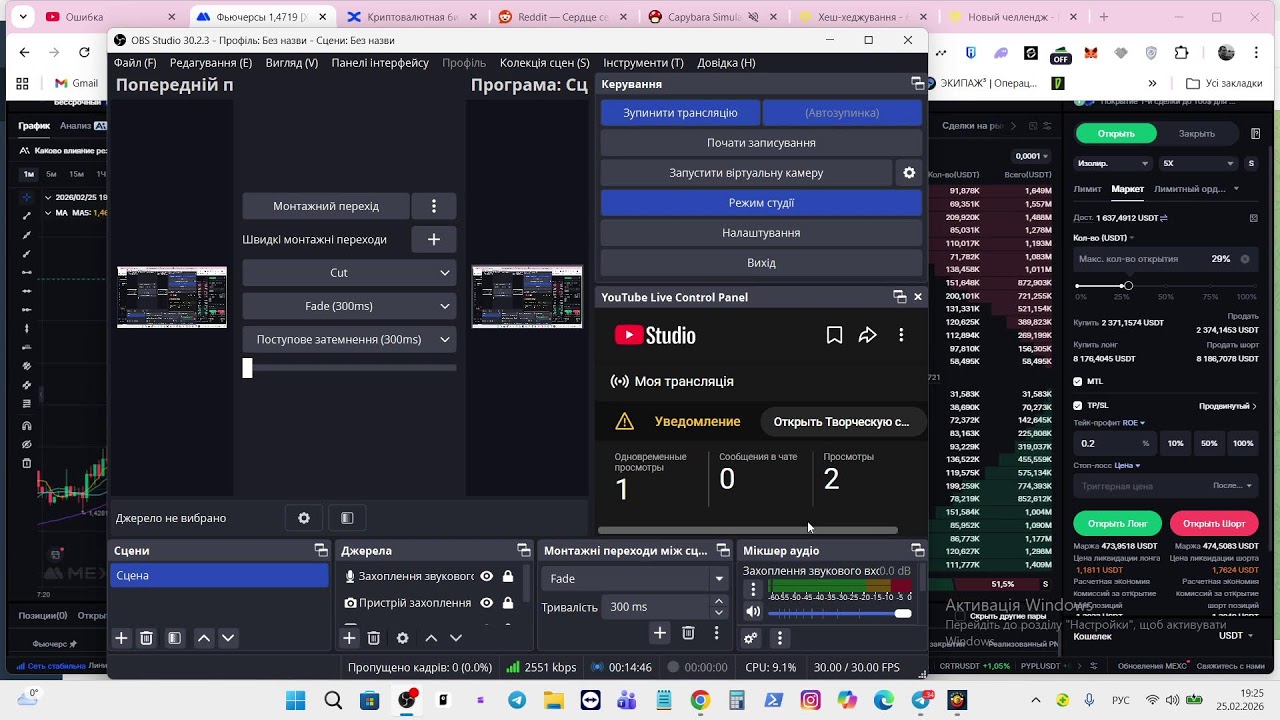This screenshot has width=1280, height=720.
Task: Click Запустити віртуальну камеру button
Action: 746,173
